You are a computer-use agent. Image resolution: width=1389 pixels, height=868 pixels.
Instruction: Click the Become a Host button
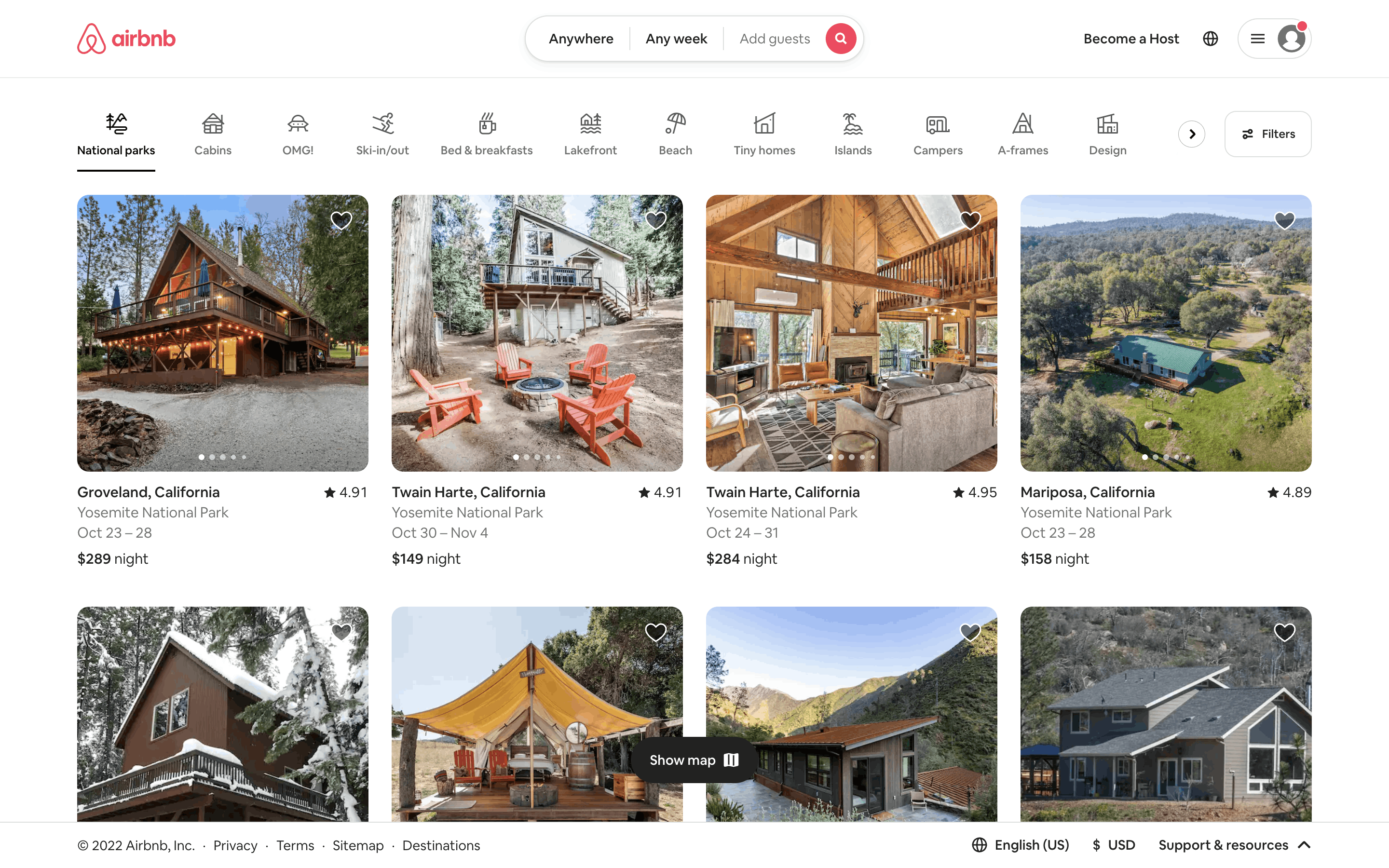[1131, 38]
